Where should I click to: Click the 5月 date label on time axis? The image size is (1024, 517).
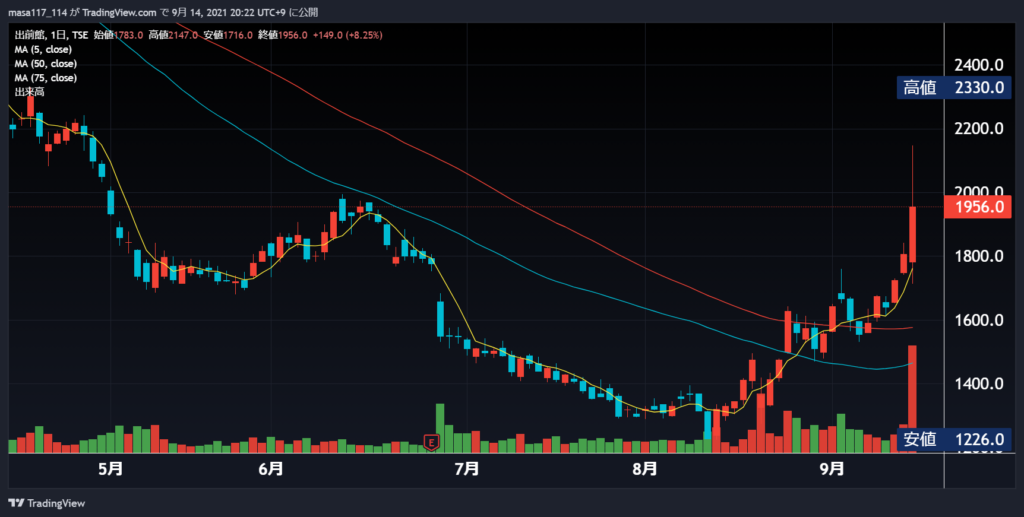pyautogui.click(x=111, y=469)
